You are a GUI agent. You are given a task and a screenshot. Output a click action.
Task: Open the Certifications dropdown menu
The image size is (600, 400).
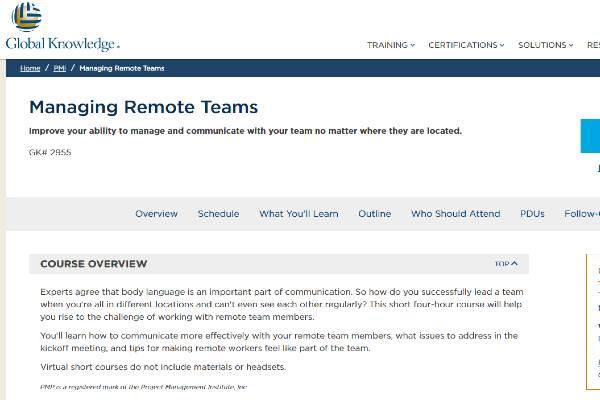[x=465, y=45]
